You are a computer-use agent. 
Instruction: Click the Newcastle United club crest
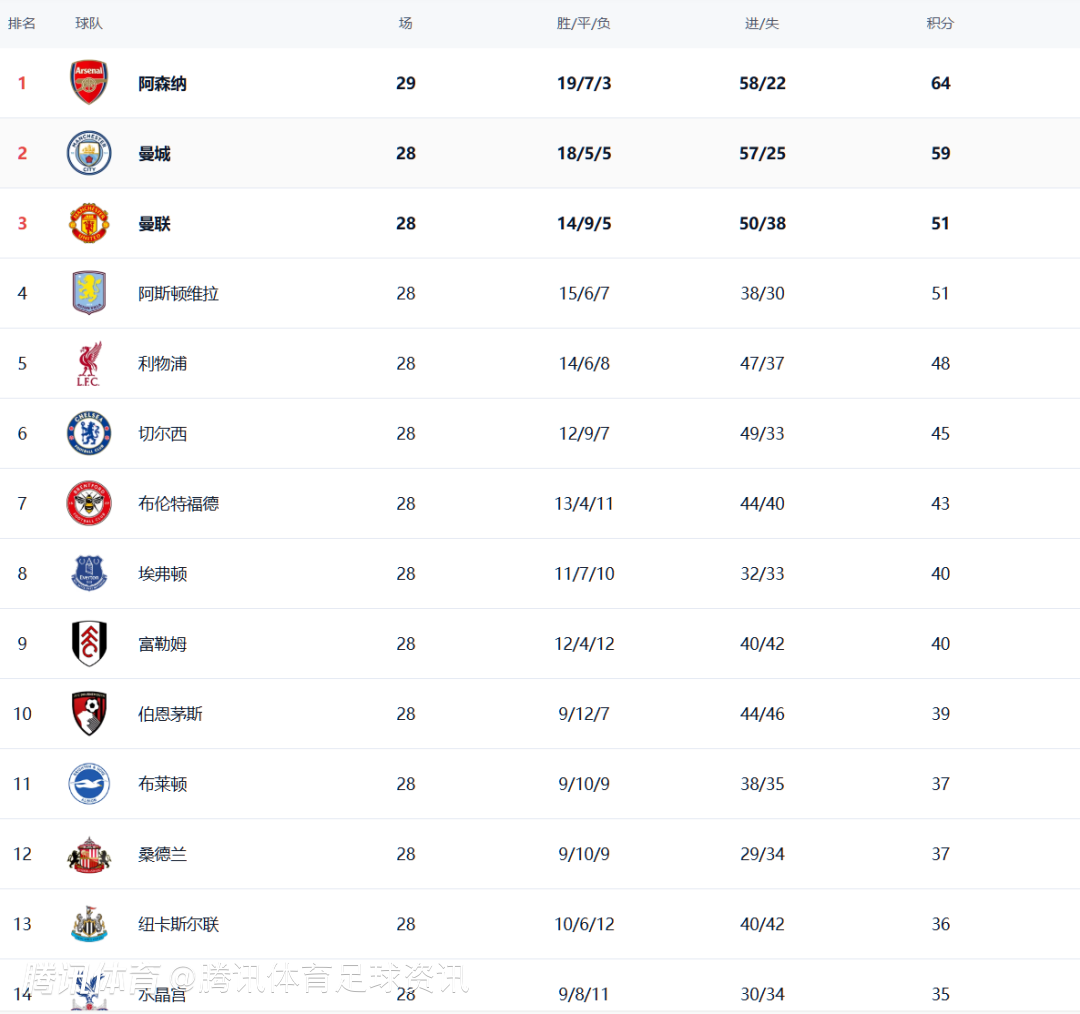point(89,924)
